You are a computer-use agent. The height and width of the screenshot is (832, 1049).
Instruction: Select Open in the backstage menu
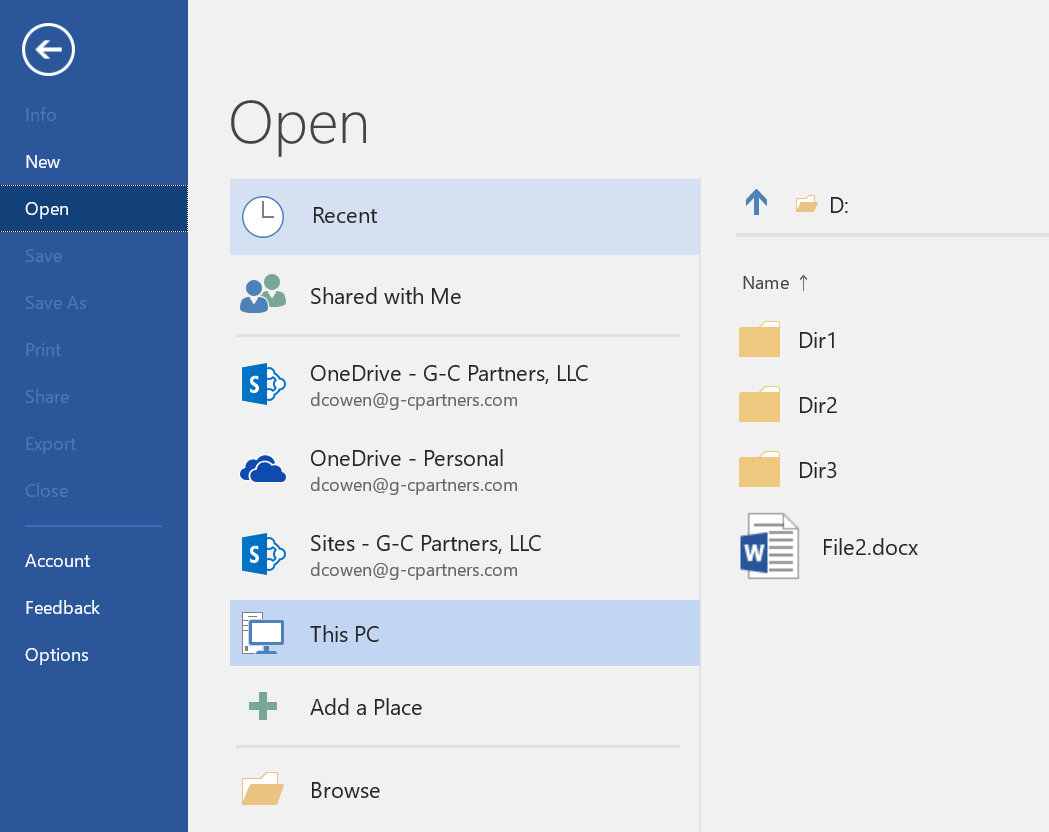pyautogui.click(x=94, y=209)
